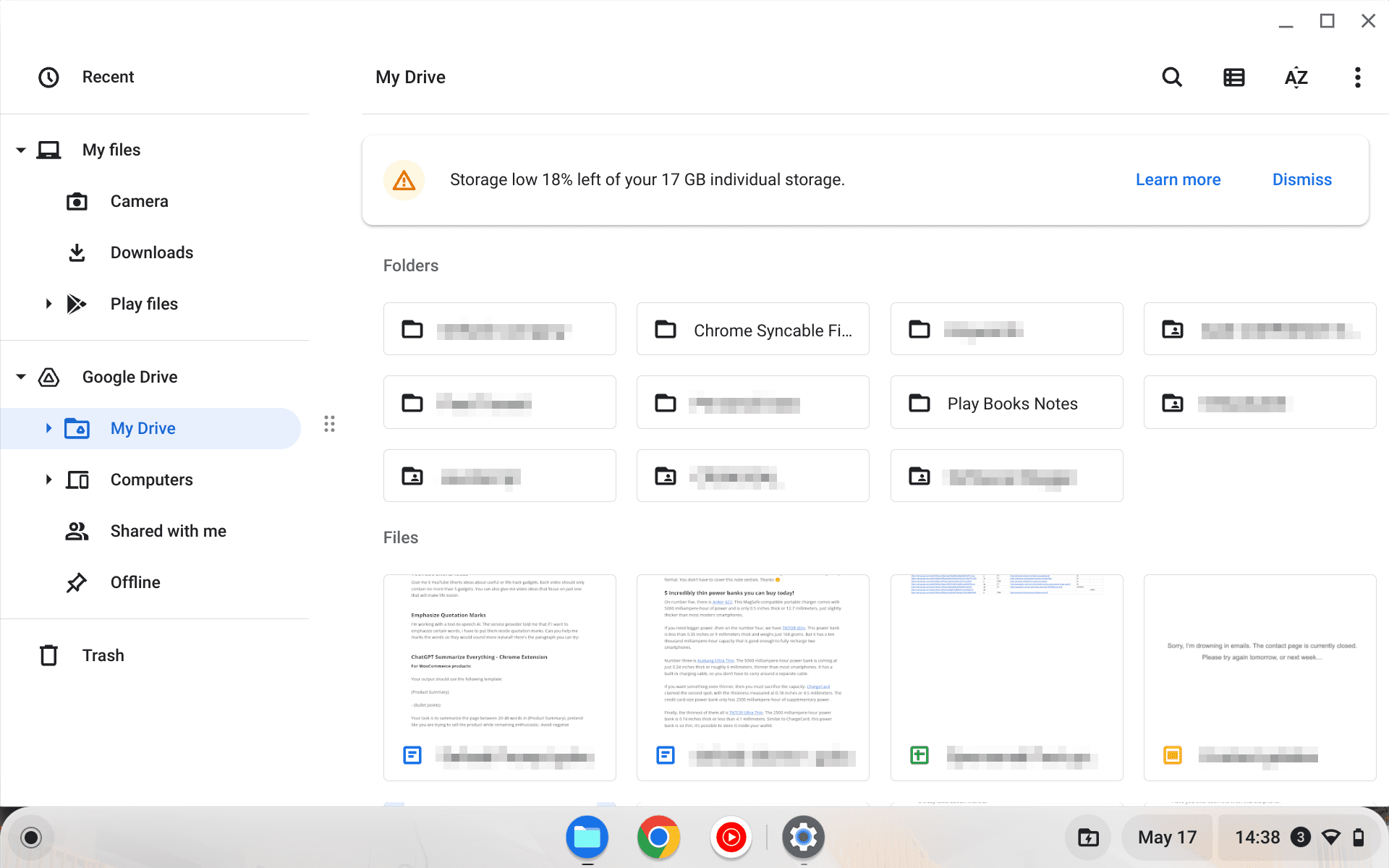Open Shared with me section
The height and width of the screenshot is (868, 1389).
[x=168, y=530]
